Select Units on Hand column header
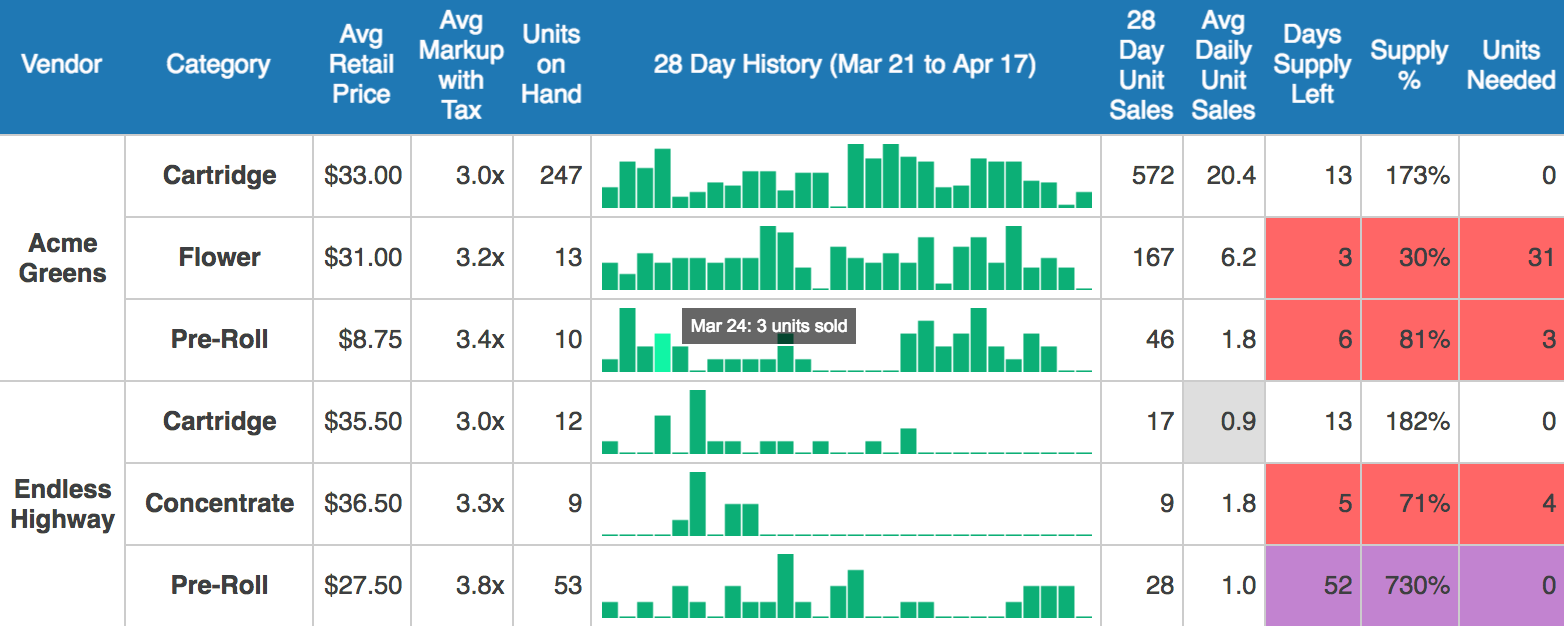The image size is (1564, 626). [551, 65]
